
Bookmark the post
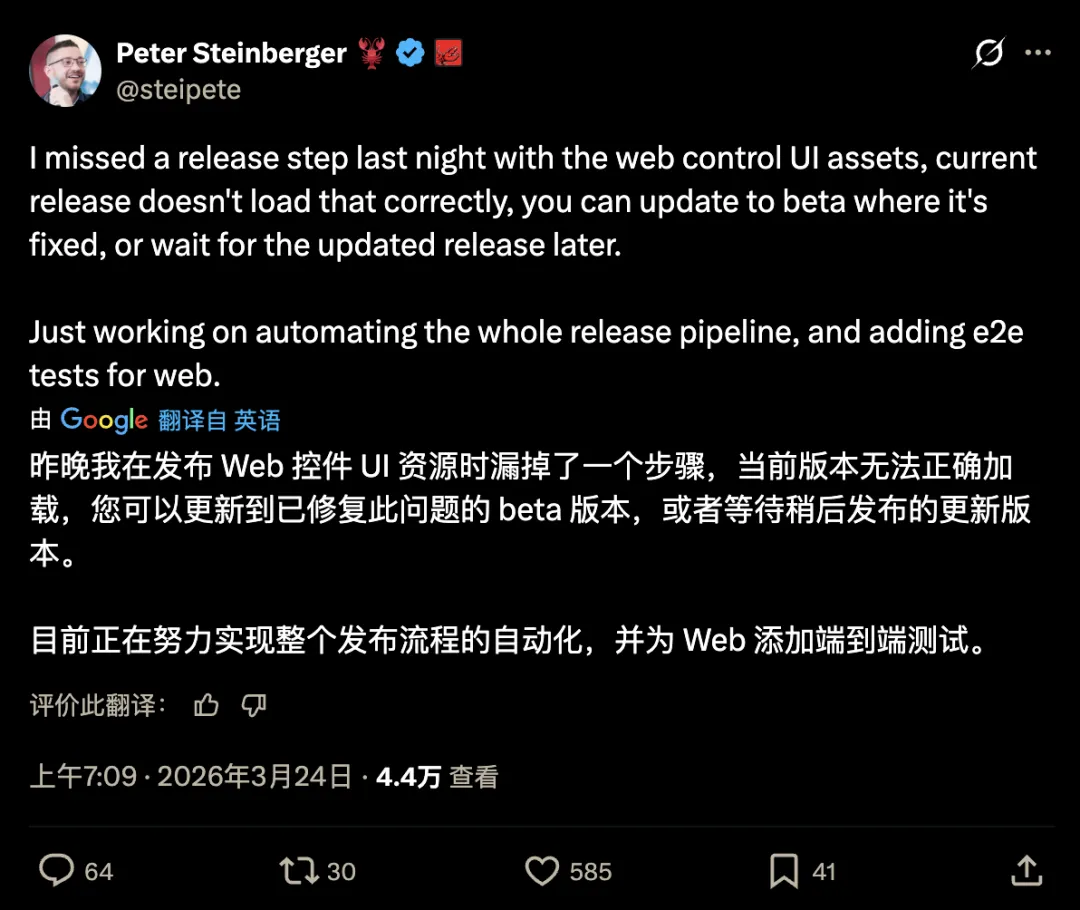point(784,871)
